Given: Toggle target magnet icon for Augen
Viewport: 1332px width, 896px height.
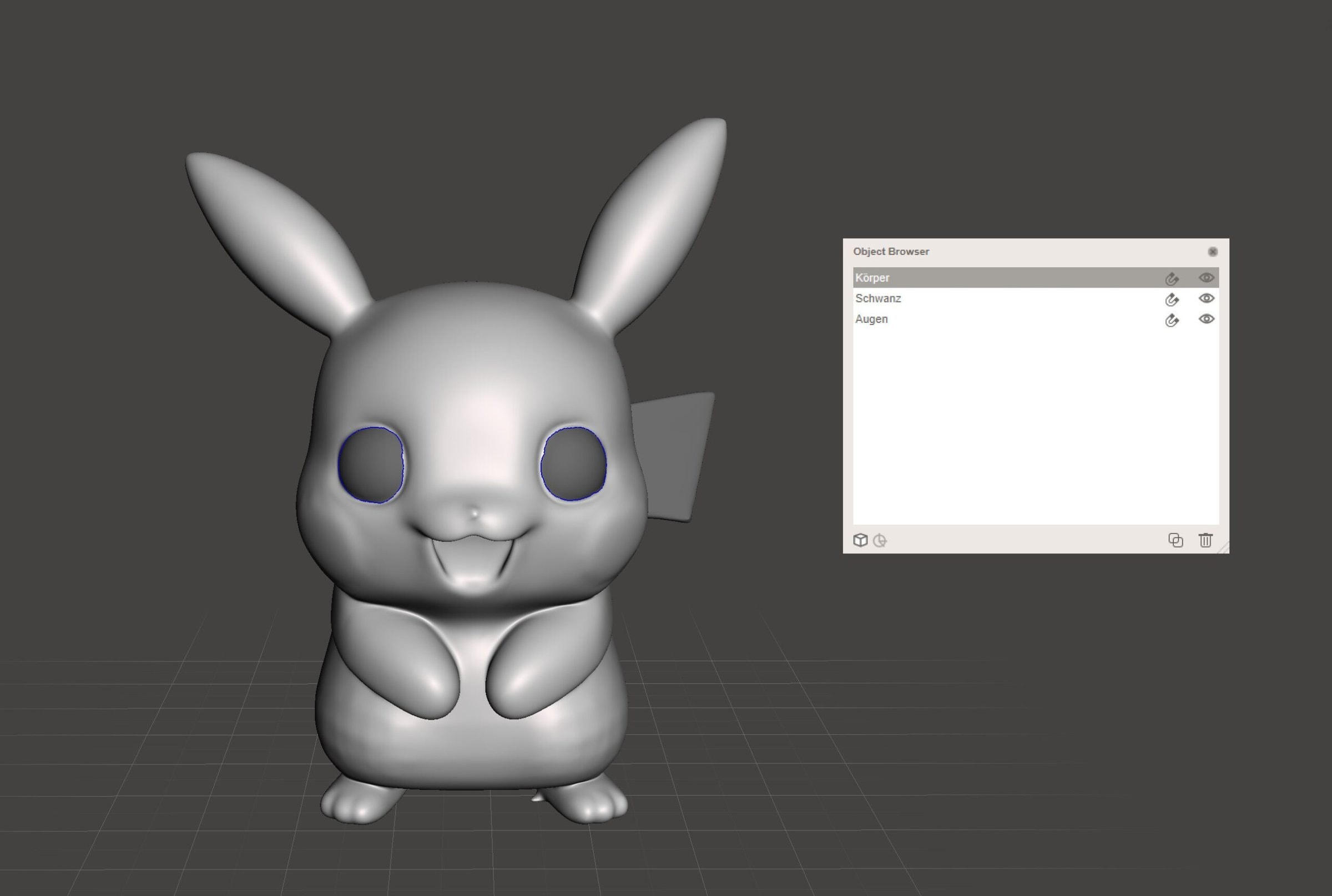Looking at the screenshot, I should click(x=1172, y=320).
